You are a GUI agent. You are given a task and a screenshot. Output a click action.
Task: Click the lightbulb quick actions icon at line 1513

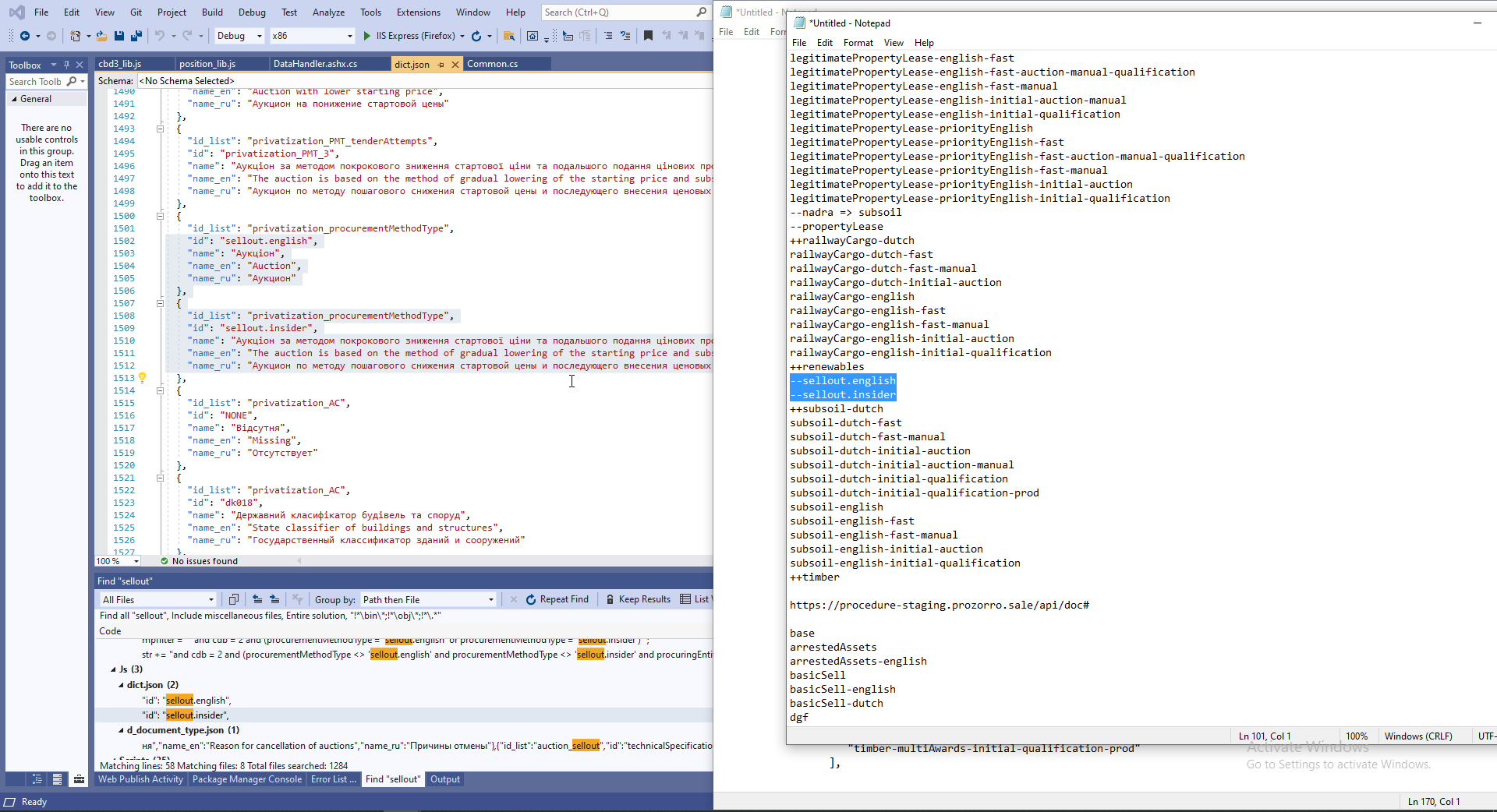tap(143, 378)
